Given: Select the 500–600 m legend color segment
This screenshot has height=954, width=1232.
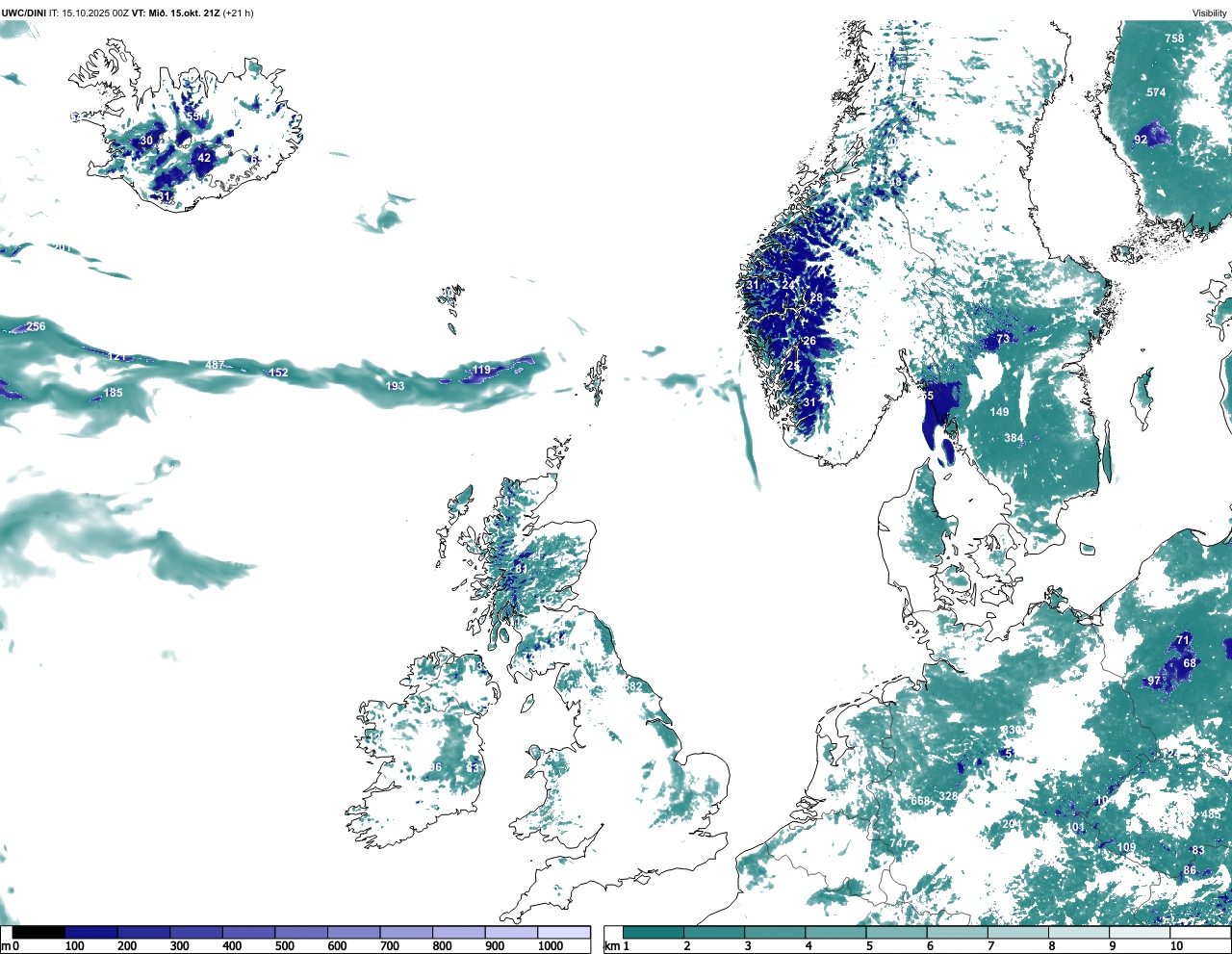Looking at the screenshot, I should click(x=301, y=932).
